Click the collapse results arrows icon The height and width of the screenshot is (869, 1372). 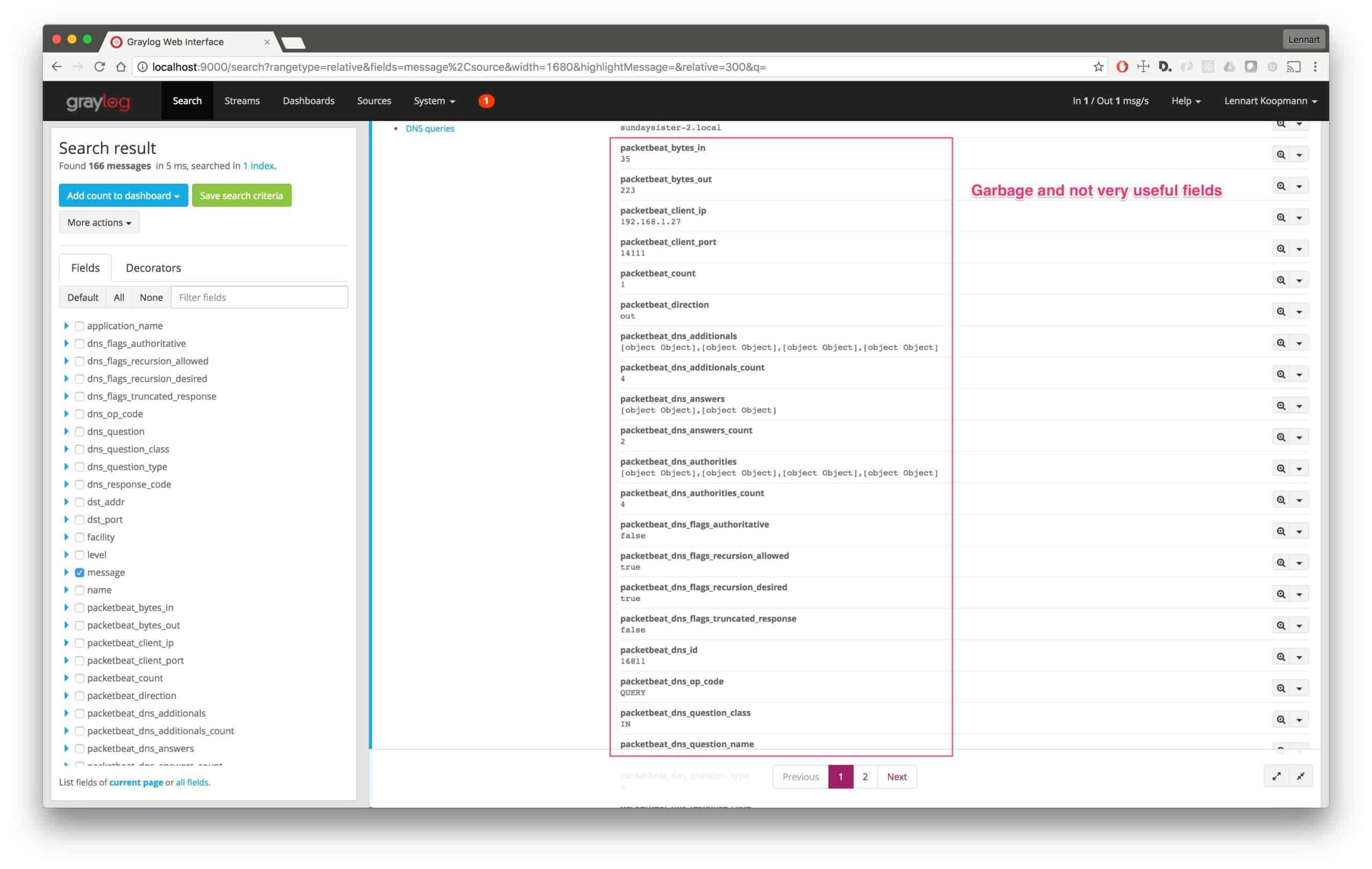coord(1300,776)
